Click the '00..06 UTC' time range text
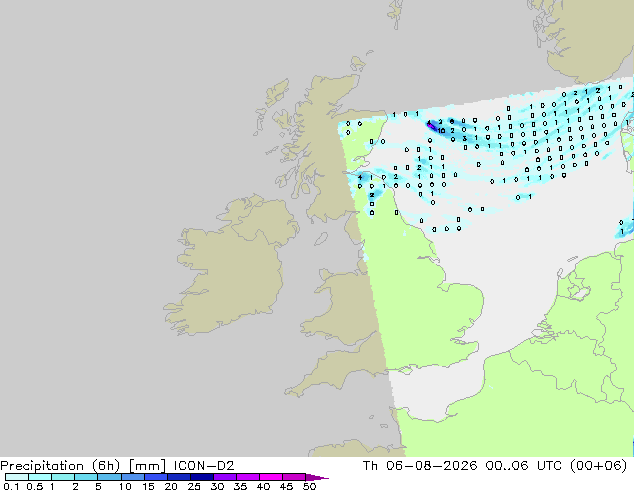The width and height of the screenshot is (634, 490). point(524,466)
